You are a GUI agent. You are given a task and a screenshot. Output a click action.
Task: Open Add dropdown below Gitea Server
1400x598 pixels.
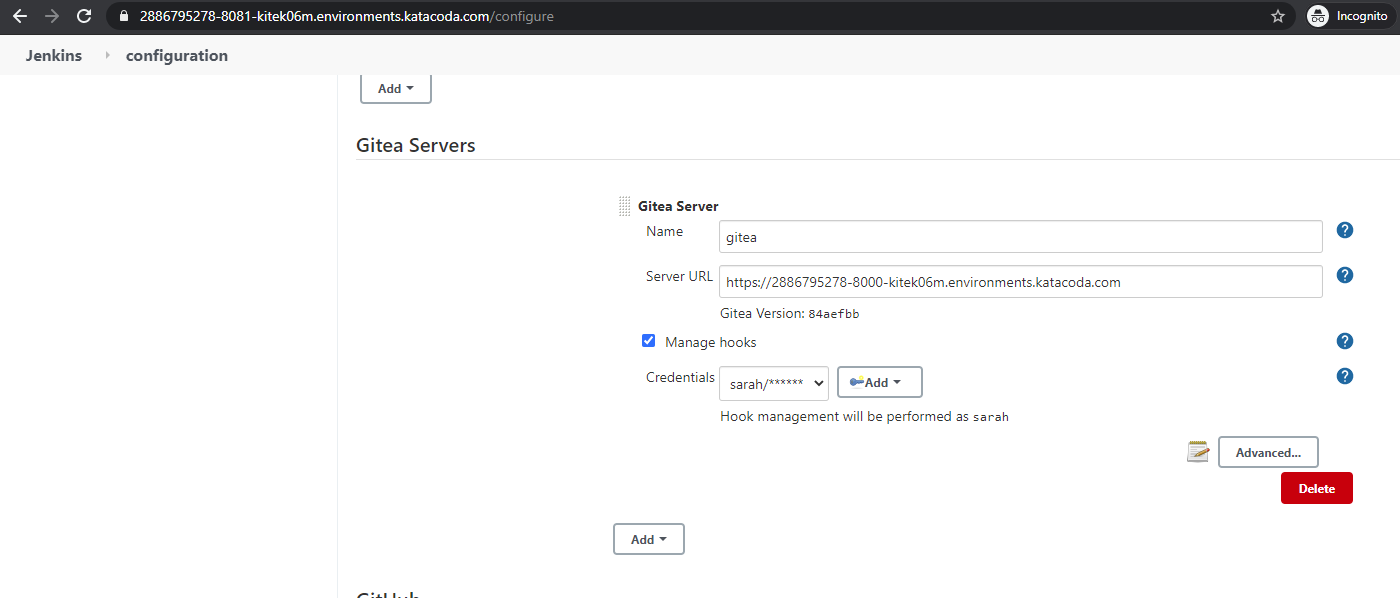tap(648, 539)
